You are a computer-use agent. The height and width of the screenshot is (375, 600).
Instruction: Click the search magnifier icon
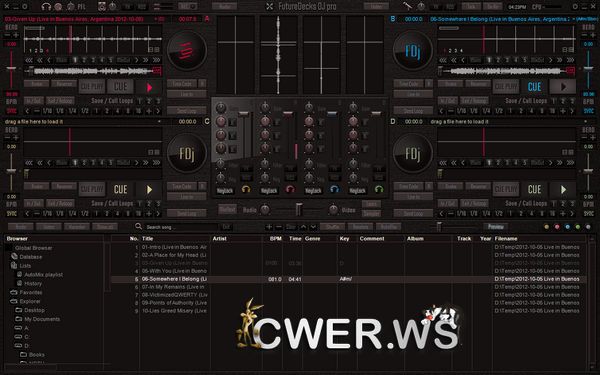[x=138, y=227]
